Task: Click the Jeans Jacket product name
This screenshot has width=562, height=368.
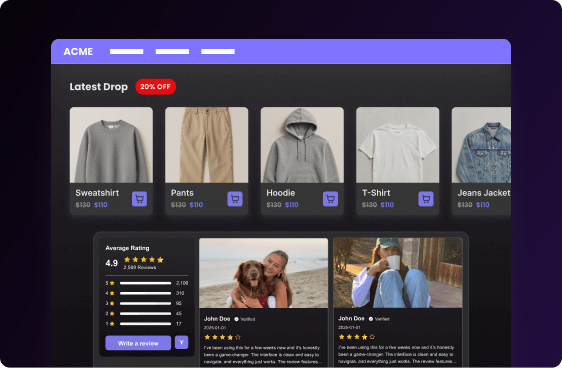Action: point(484,193)
